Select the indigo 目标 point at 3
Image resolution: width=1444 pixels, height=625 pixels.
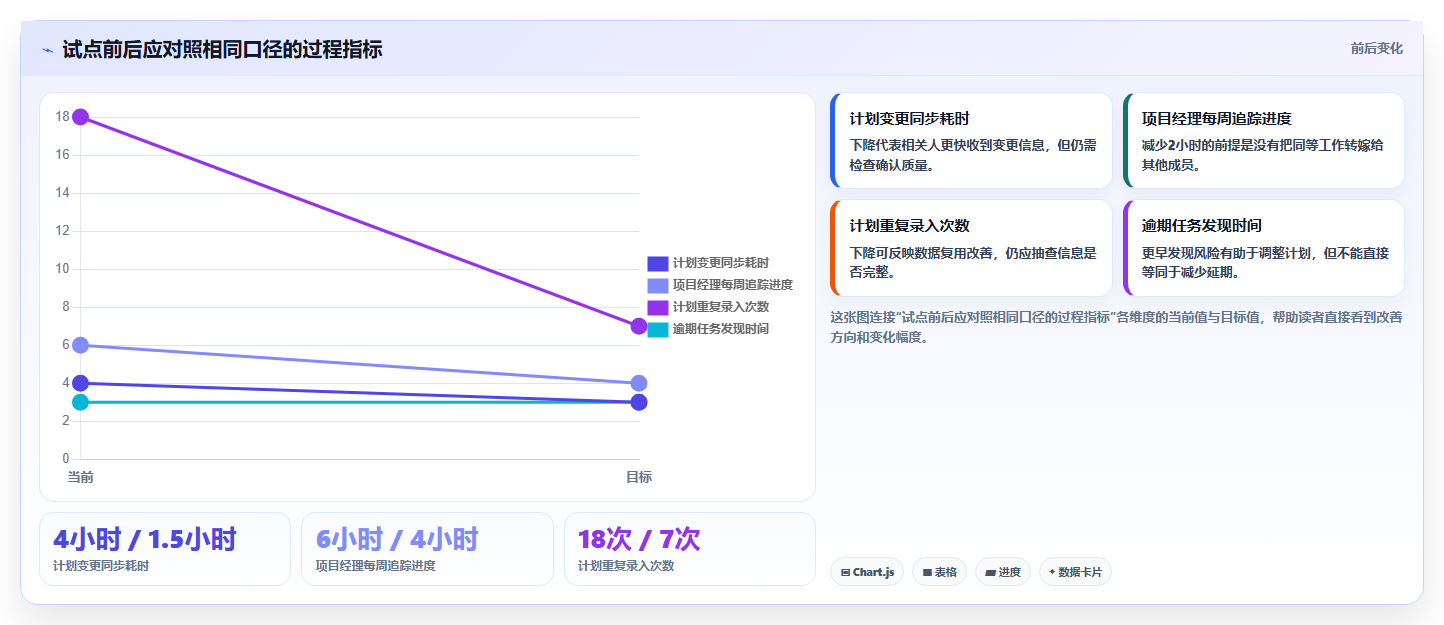tap(639, 402)
